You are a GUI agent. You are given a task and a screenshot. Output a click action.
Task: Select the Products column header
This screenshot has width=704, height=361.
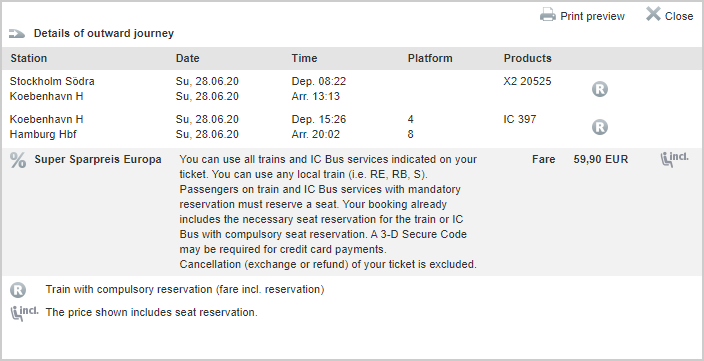tap(528, 58)
